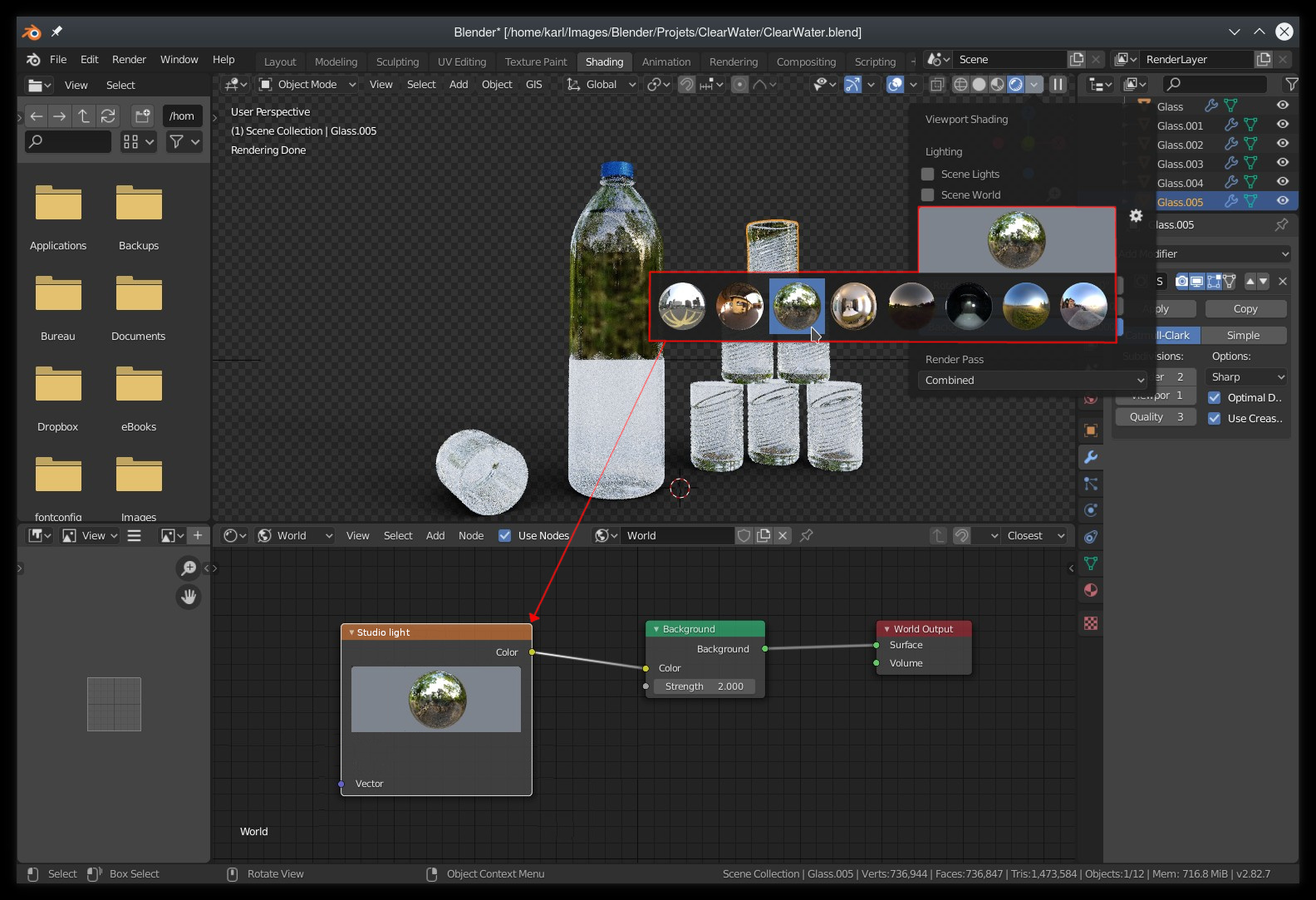Select Simple subdivision type
Screen dimensions: 1316x900
[x=1243, y=335]
